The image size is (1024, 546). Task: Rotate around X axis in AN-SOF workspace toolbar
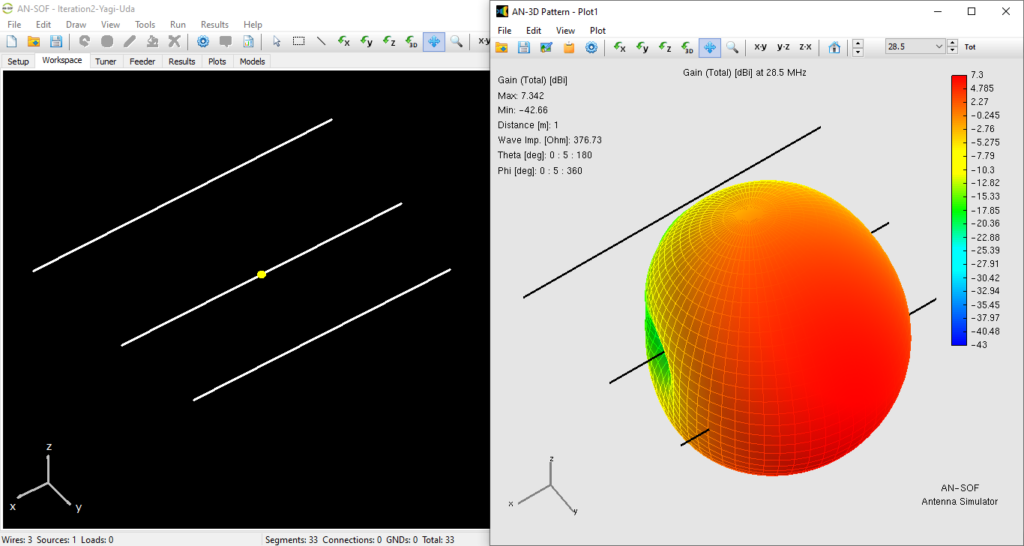[344, 42]
